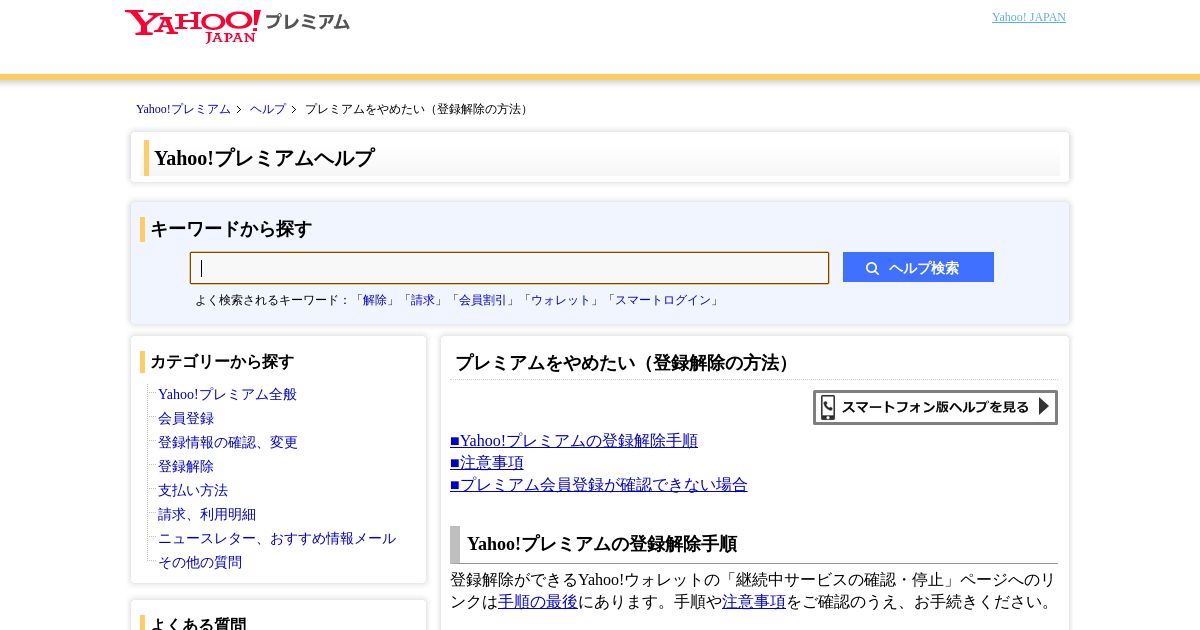1200x630 pixels.
Task: Jump to ■注意事項 anchor link
Action: (487, 463)
